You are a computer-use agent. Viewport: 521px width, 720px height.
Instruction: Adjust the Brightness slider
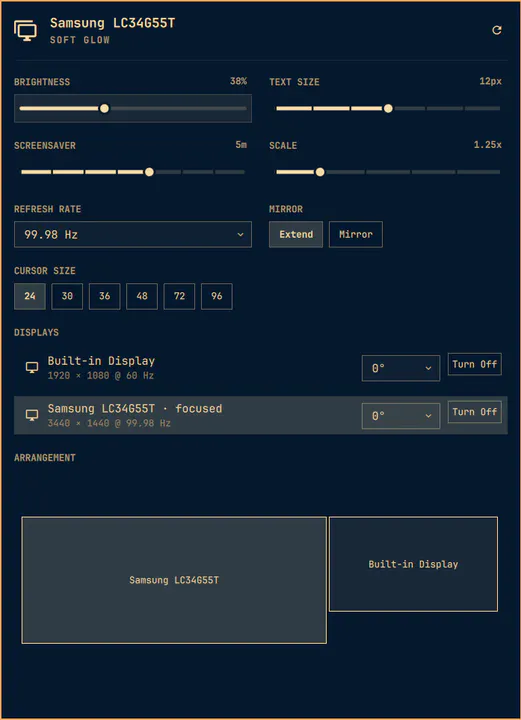coord(133,108)
